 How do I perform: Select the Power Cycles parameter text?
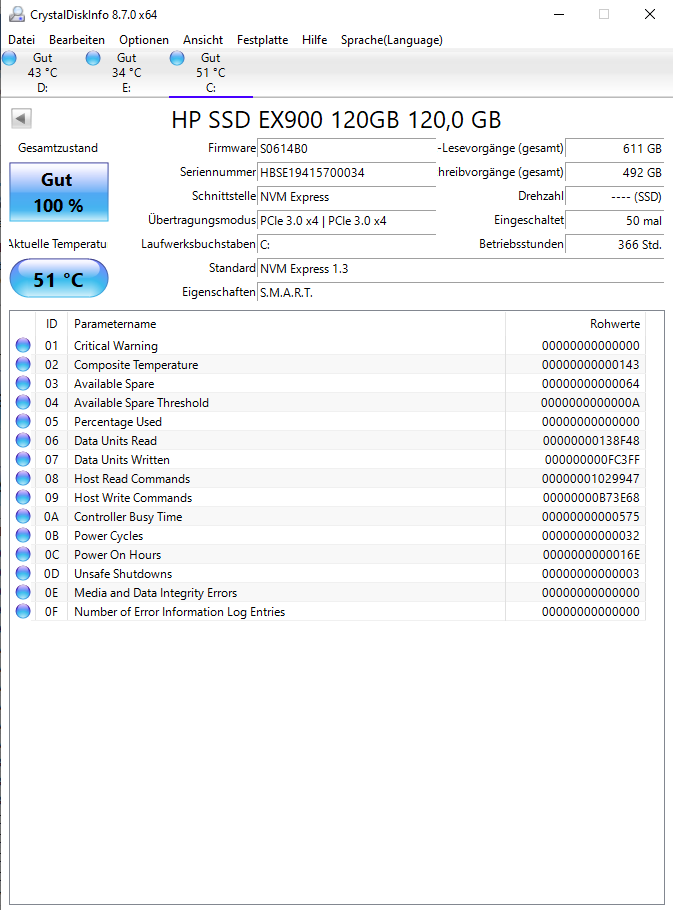pyautogui.click(x=108, y=536)
